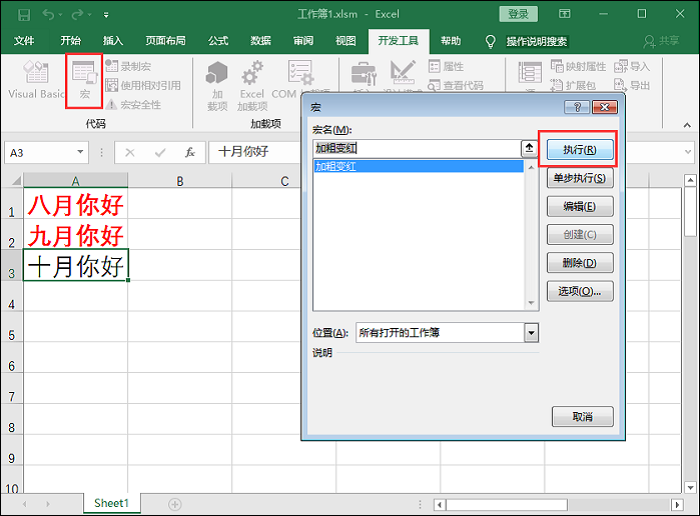Switch to the 插入 ribbon tab

click(113, 41)
